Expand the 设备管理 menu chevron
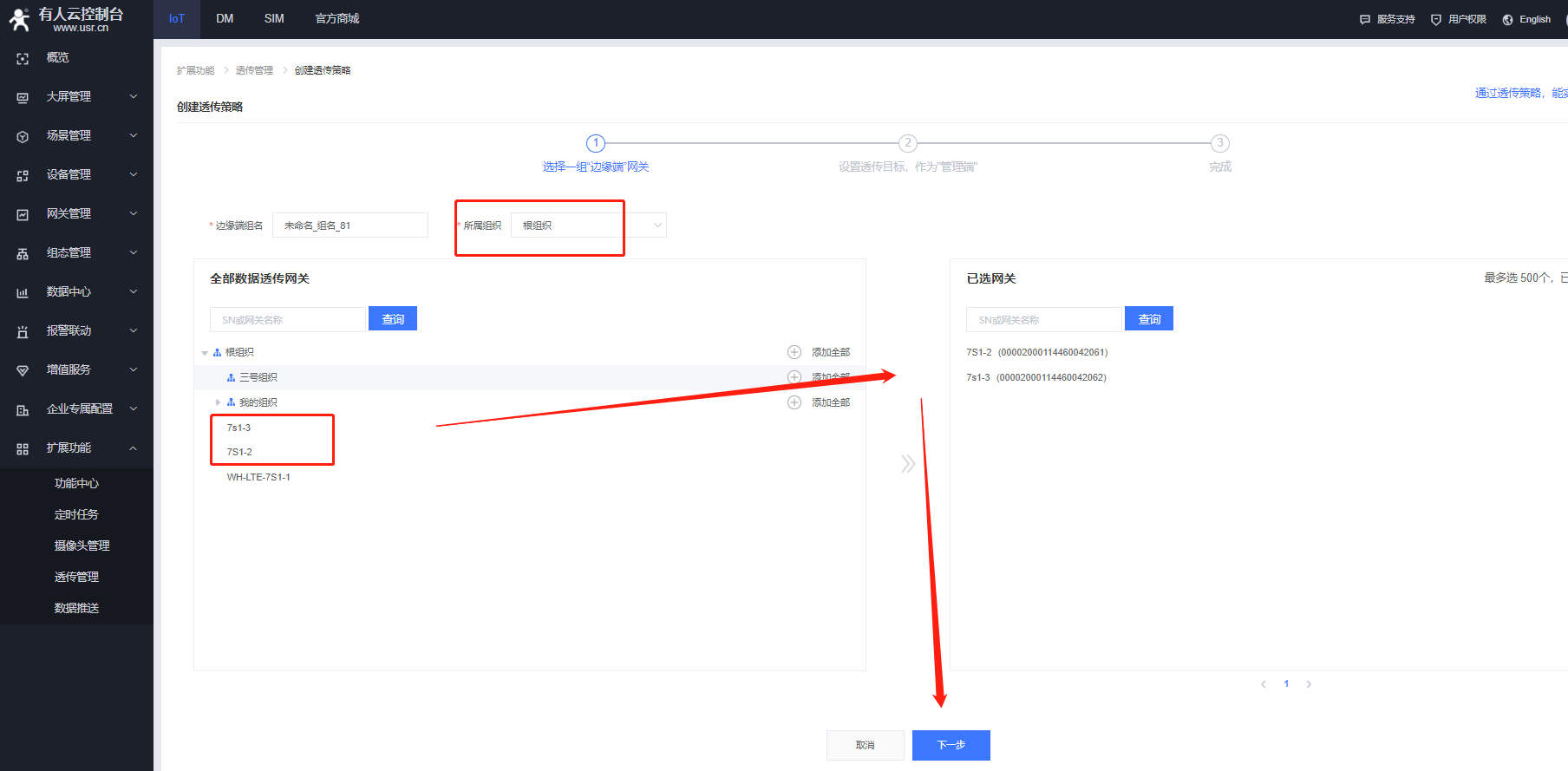This screenshot has width=1568, height=771. tap(134, 174)
